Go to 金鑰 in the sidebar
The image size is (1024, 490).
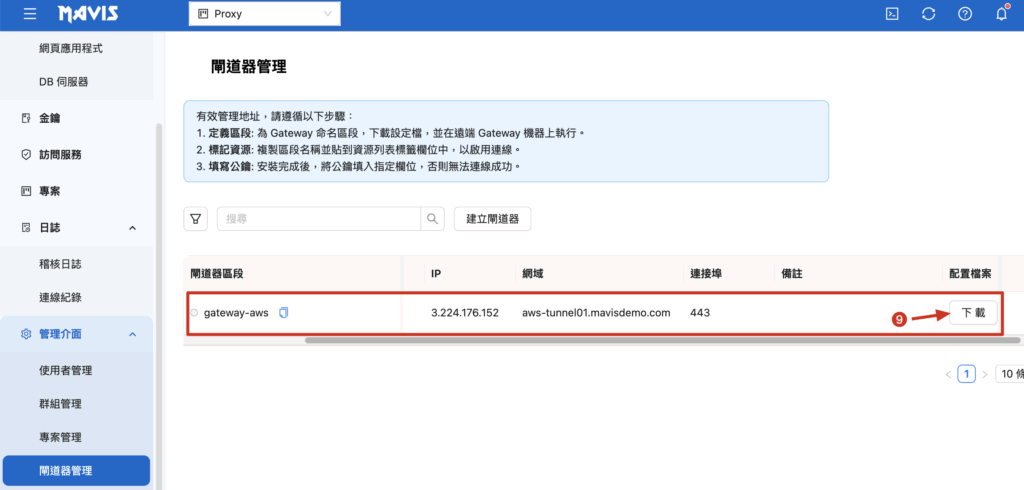click(x=49, y=118)
